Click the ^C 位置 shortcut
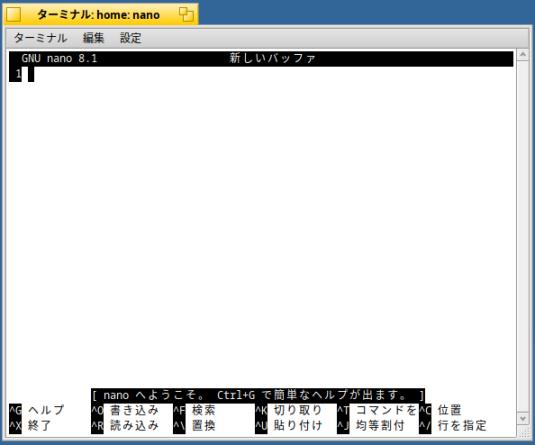 (440, 410)
